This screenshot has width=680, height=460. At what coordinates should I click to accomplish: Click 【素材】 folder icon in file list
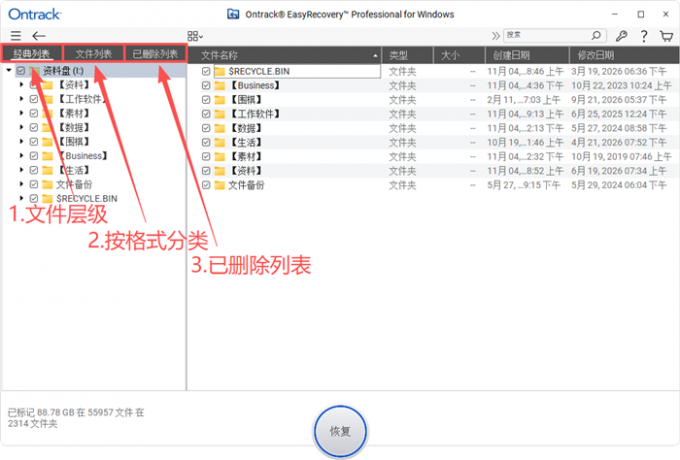(220, 157)
